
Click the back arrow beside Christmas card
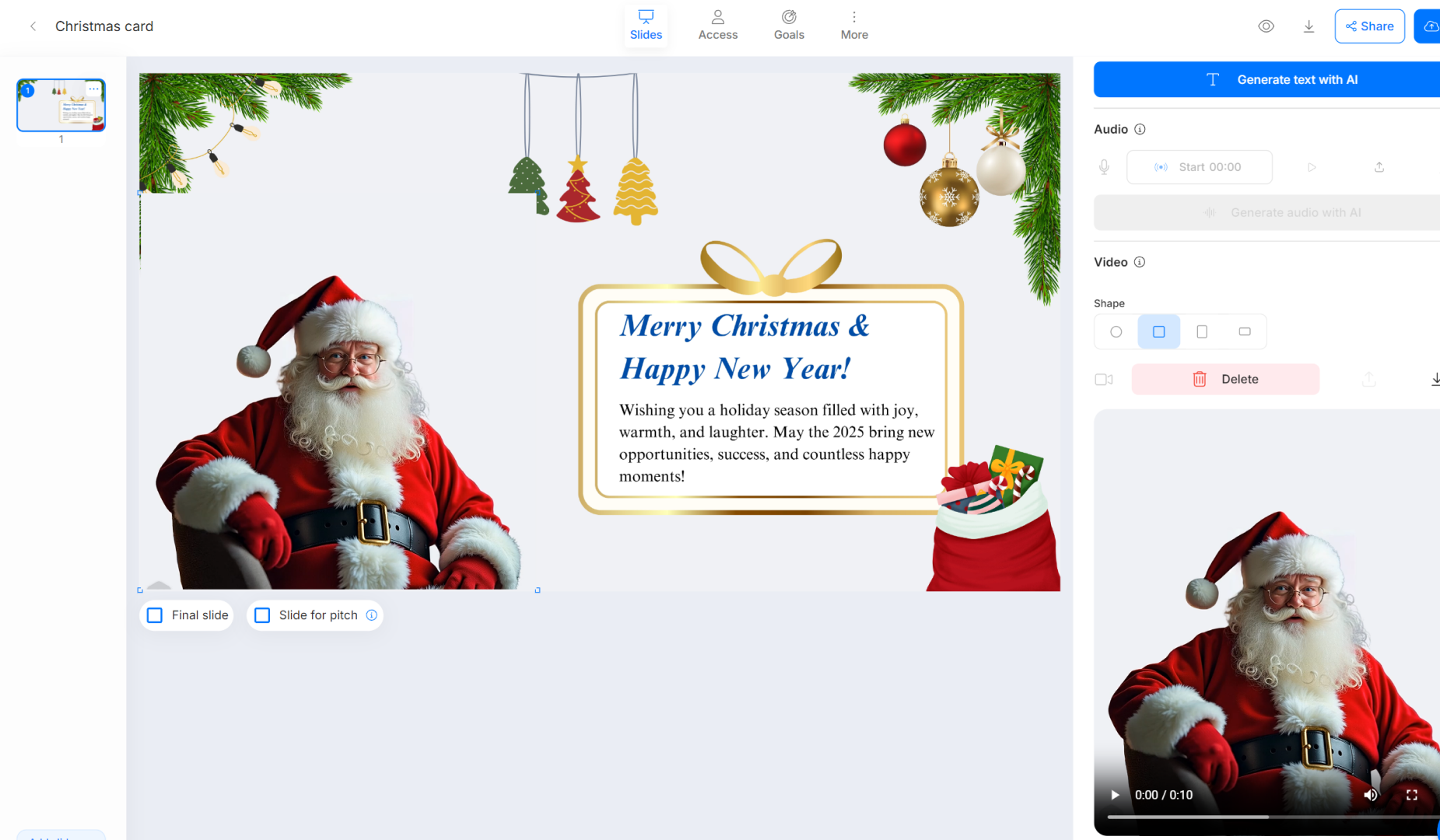[33, 26]
